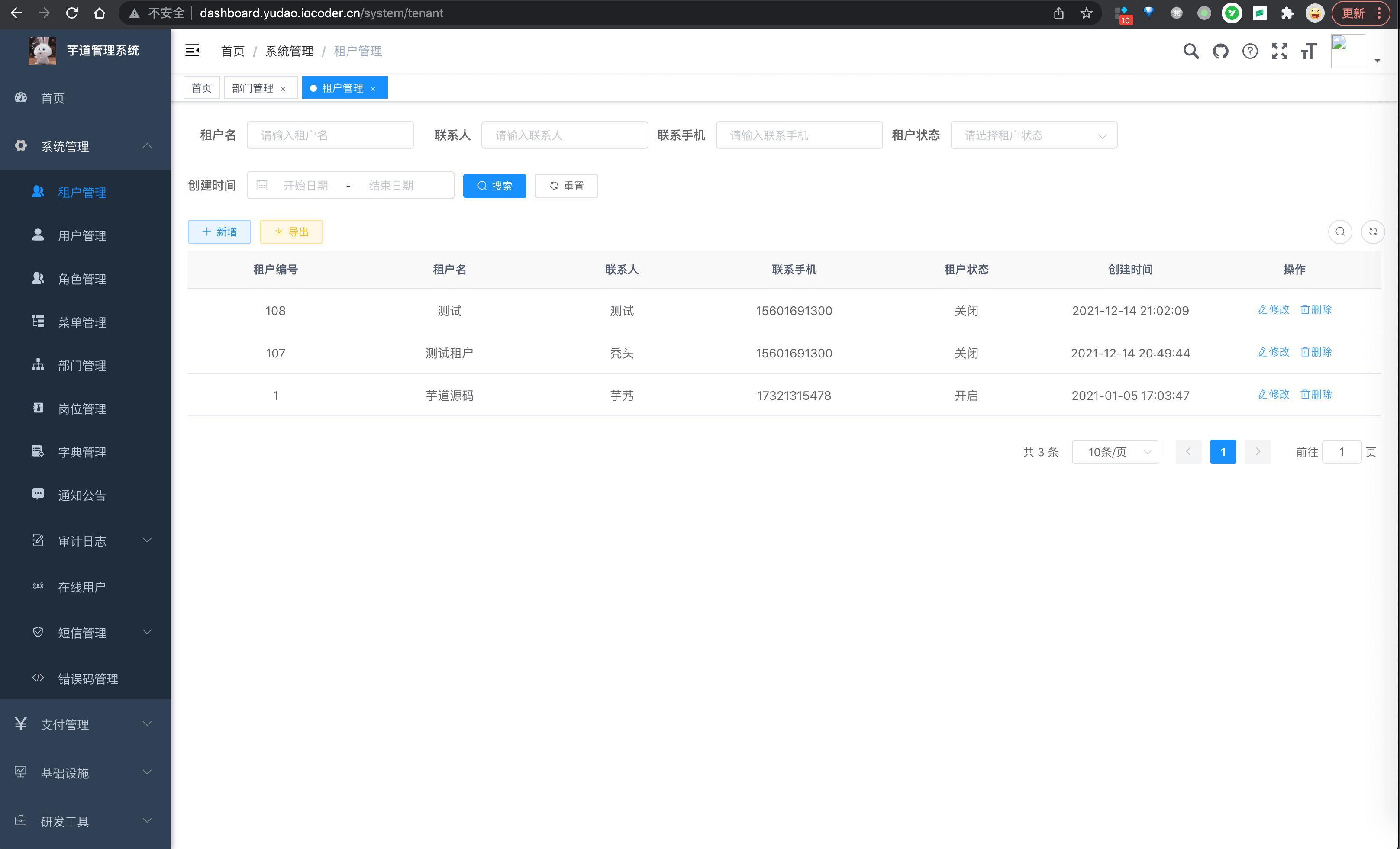Viewport: 1400px width, 849px height.
Task: Click the table search magnifier icon
Action: (x=1340, y=232)
